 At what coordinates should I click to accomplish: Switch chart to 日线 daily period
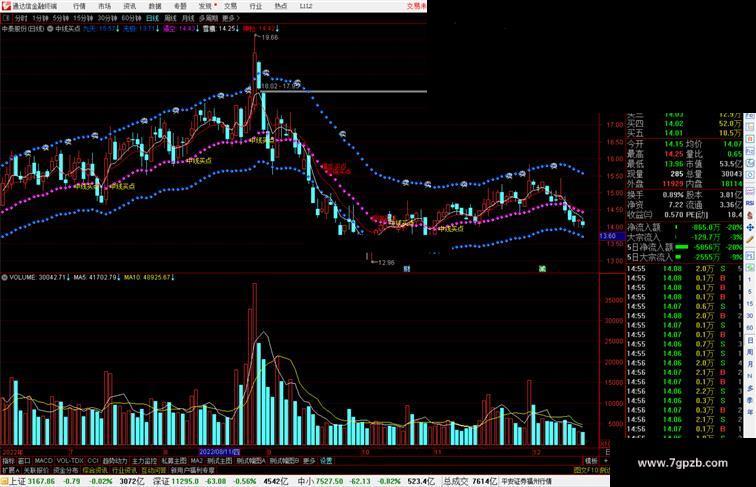click(152, 18)
